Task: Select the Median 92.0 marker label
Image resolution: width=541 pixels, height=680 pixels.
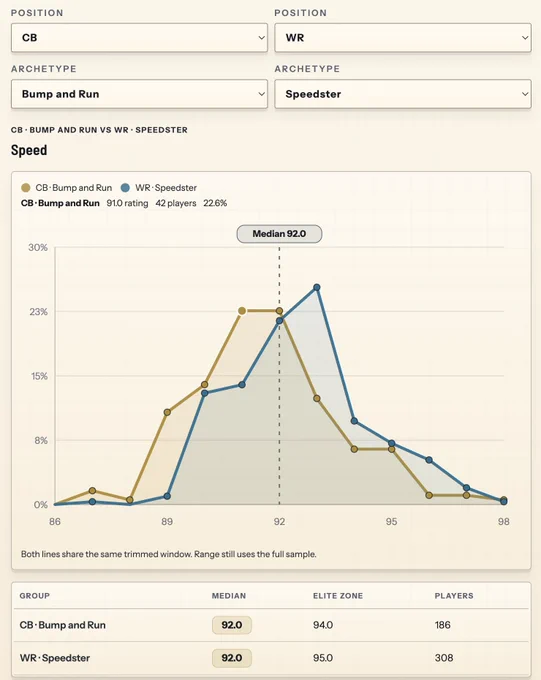Action: tap(279, 234)
